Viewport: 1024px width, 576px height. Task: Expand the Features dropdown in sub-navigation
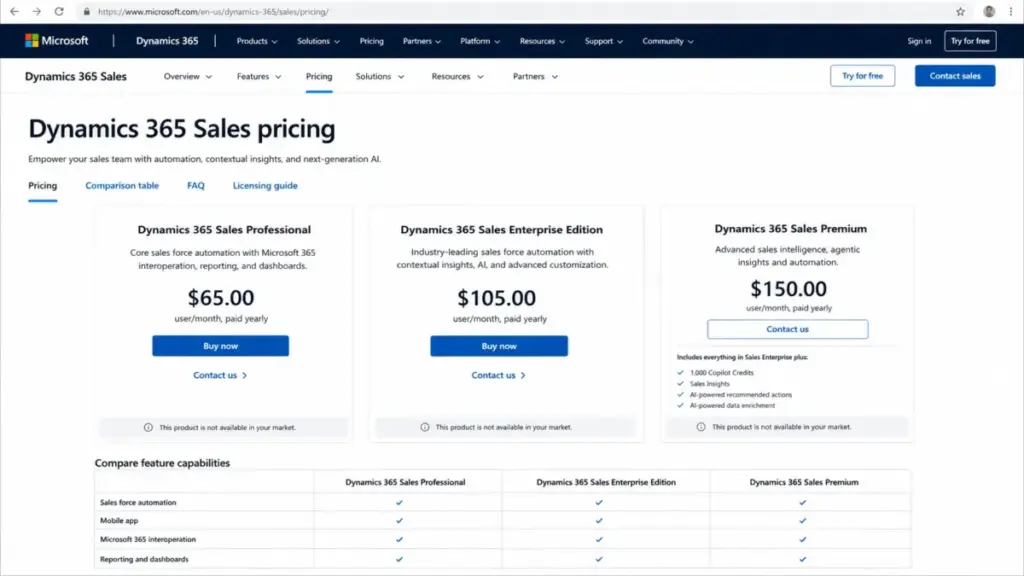point(259,76)
